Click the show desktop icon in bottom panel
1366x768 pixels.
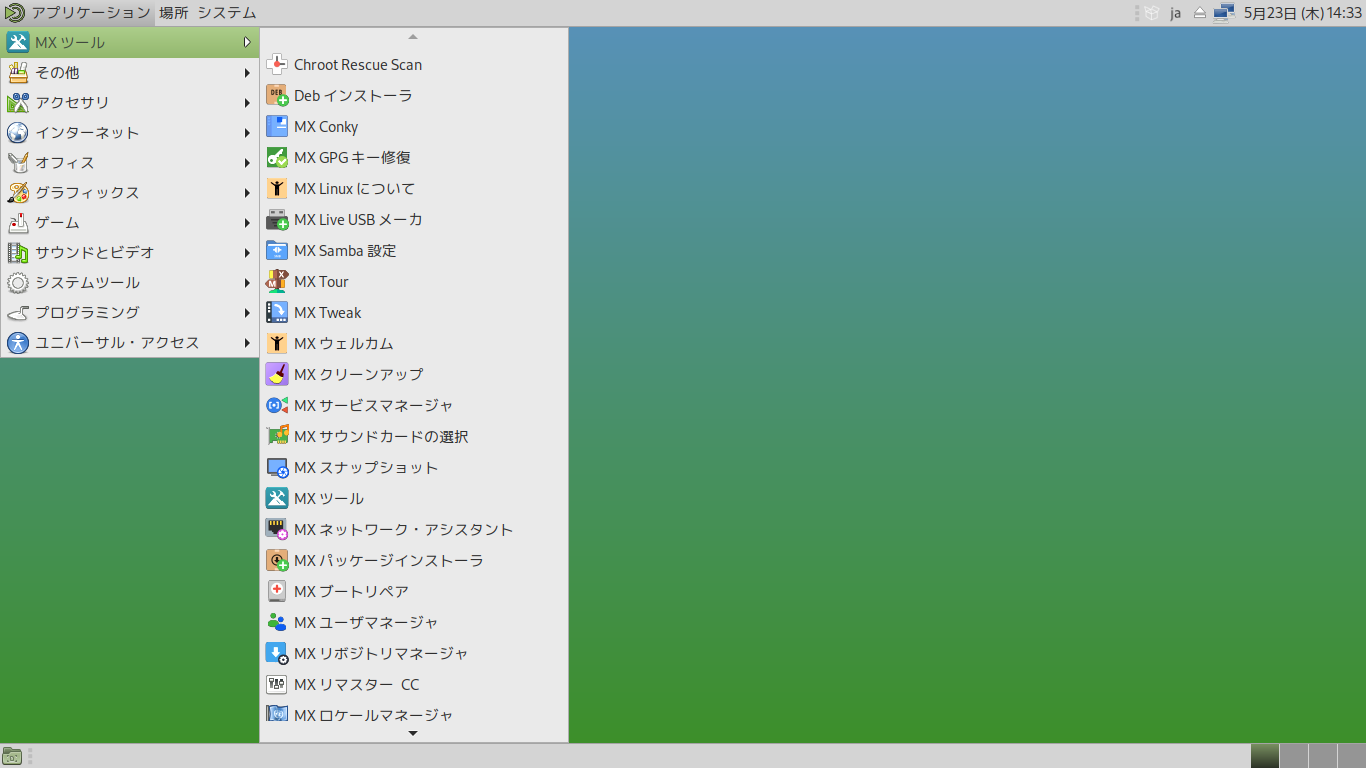pyautogui.click(x=12, y=756)
